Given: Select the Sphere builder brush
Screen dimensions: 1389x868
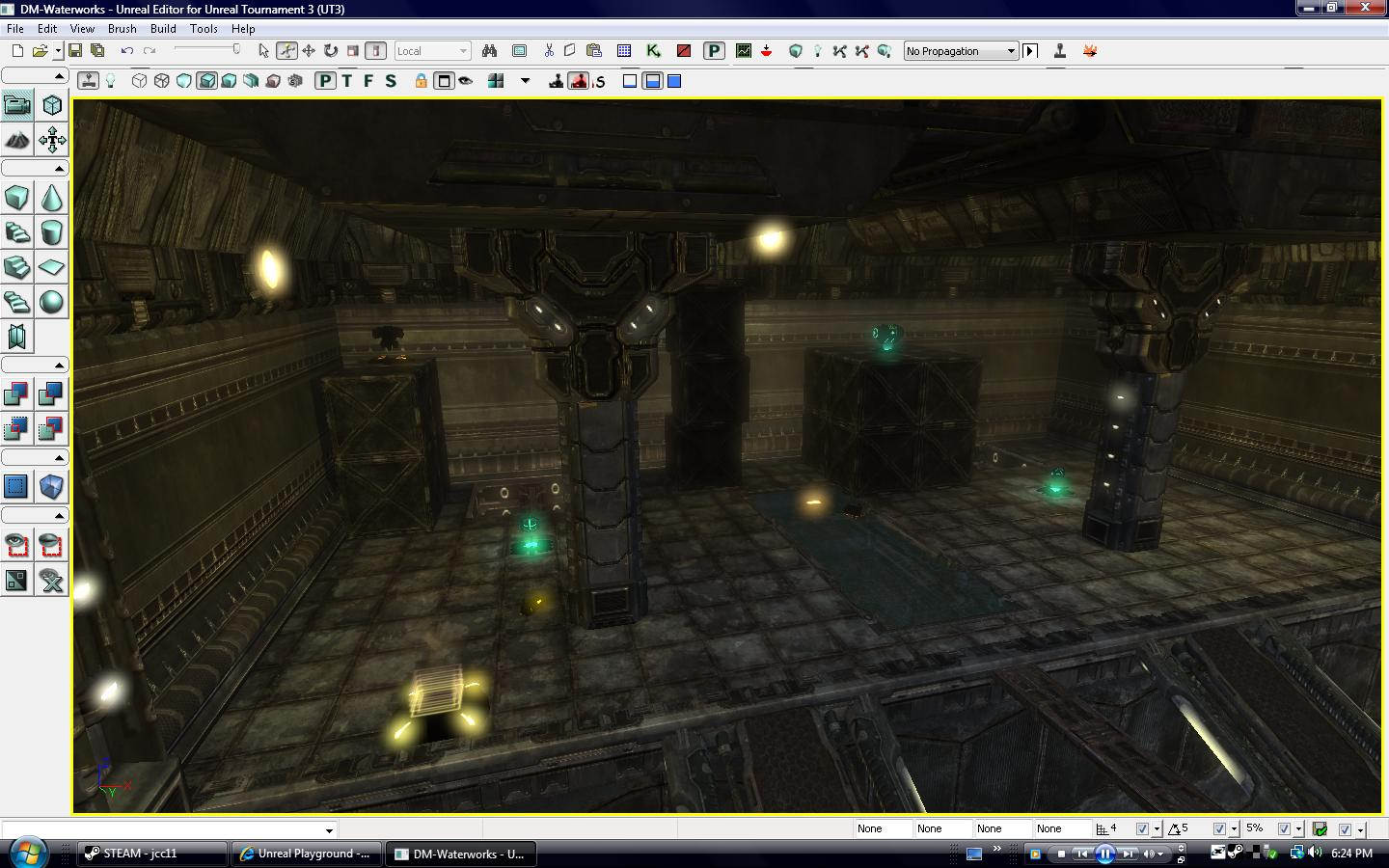Looking at the screenshot, I should pyautogui.click(x=51, y=302).
